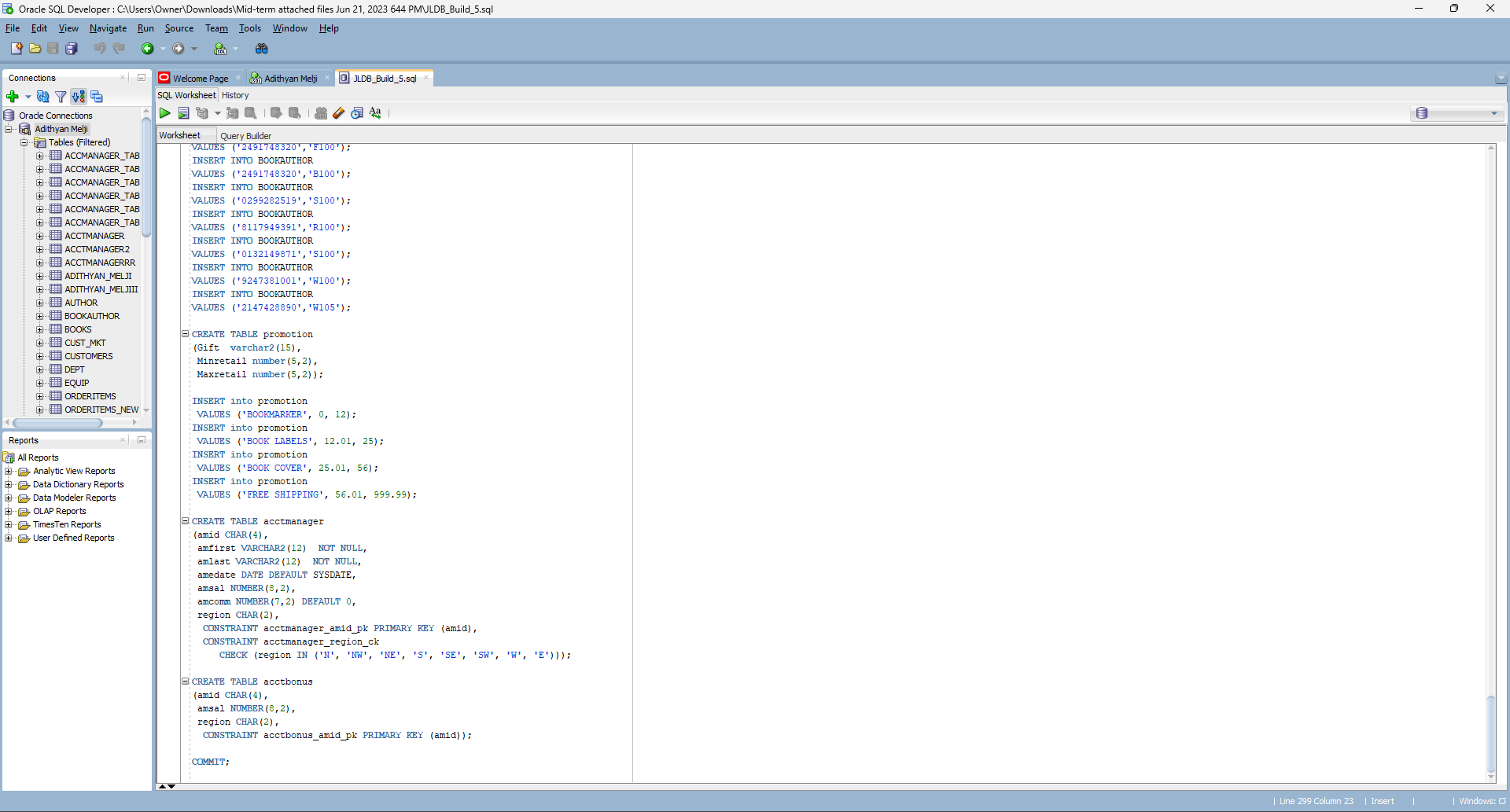
Task: Minimize the Connections panel
Action: 142,78
